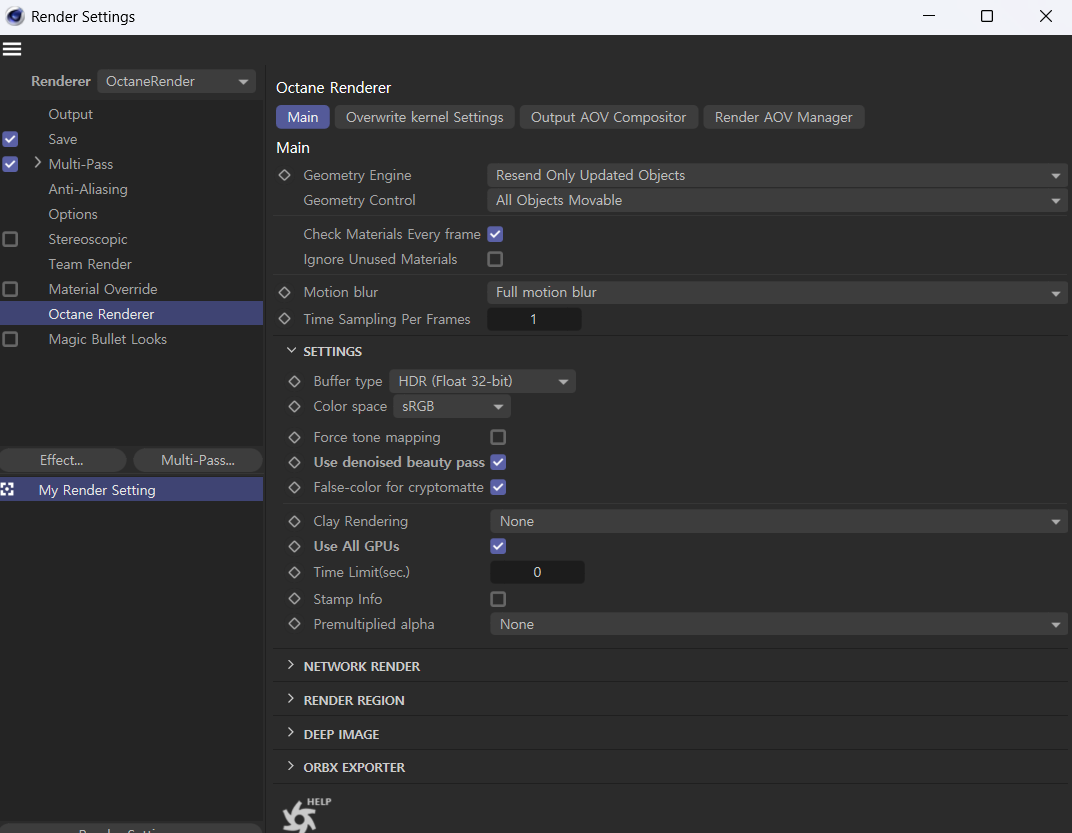The width and height of the screenshot is (1072, 833).
Task: Click the Use denoised beauty pass diamond
Action: [x=295, y=462]
